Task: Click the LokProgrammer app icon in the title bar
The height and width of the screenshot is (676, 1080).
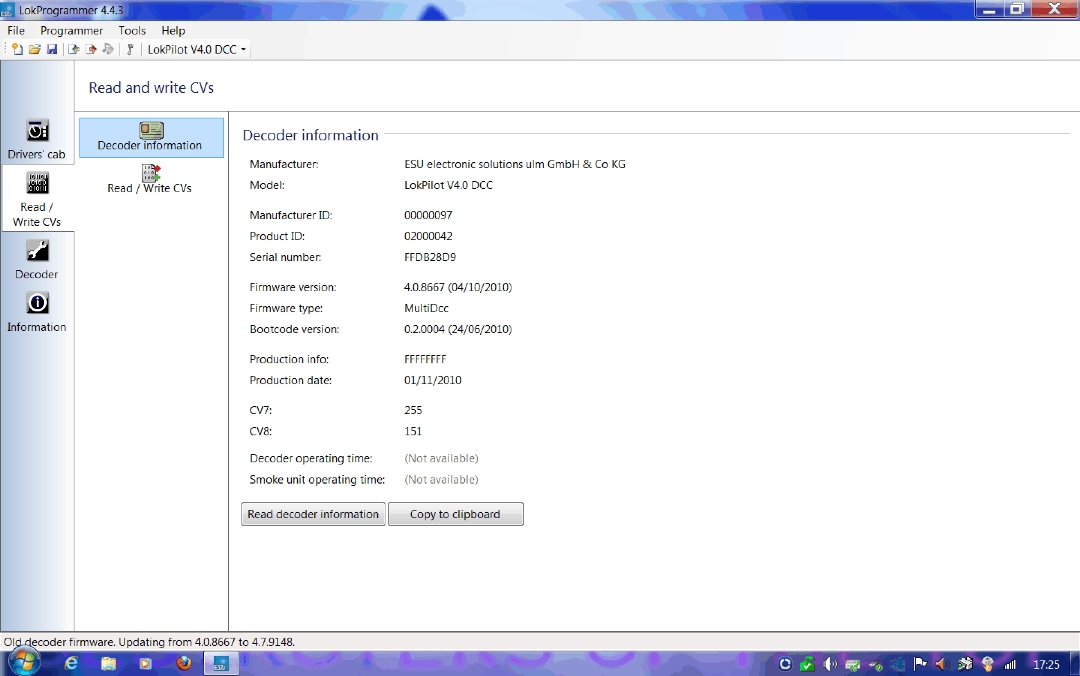Action: coord(7,10)
